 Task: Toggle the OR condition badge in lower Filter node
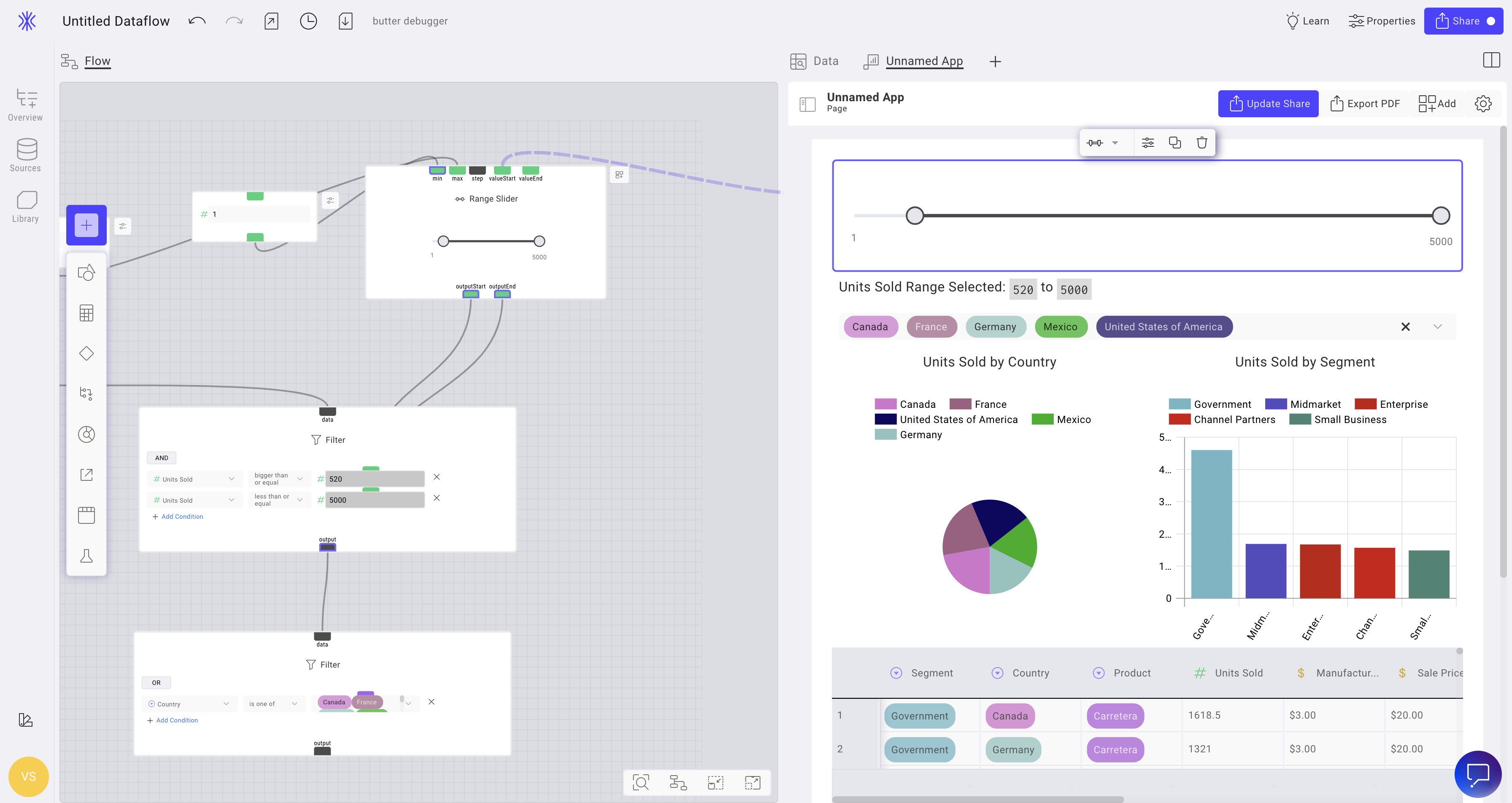(x=156, y=682)
